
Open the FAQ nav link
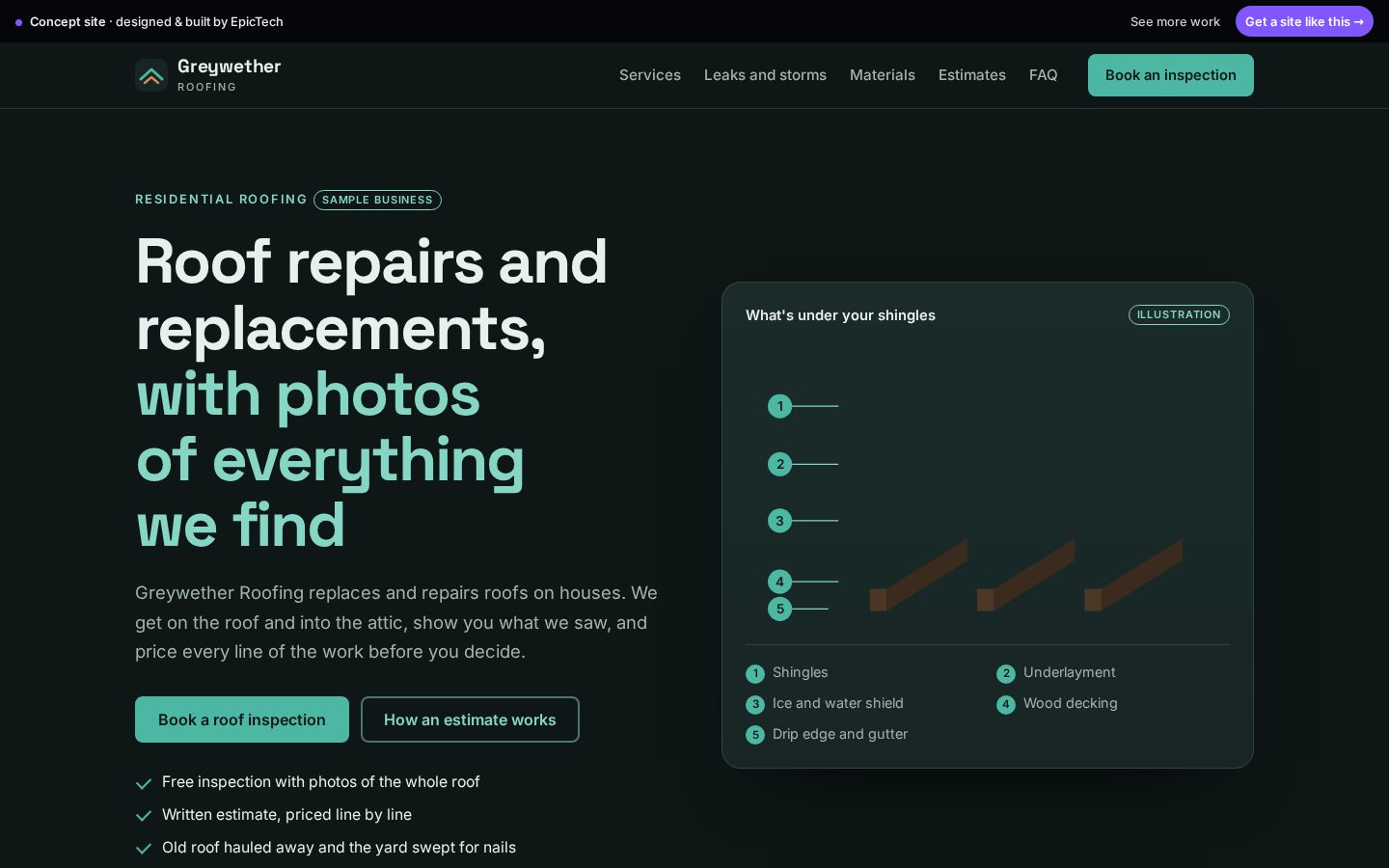point(1044,75)
